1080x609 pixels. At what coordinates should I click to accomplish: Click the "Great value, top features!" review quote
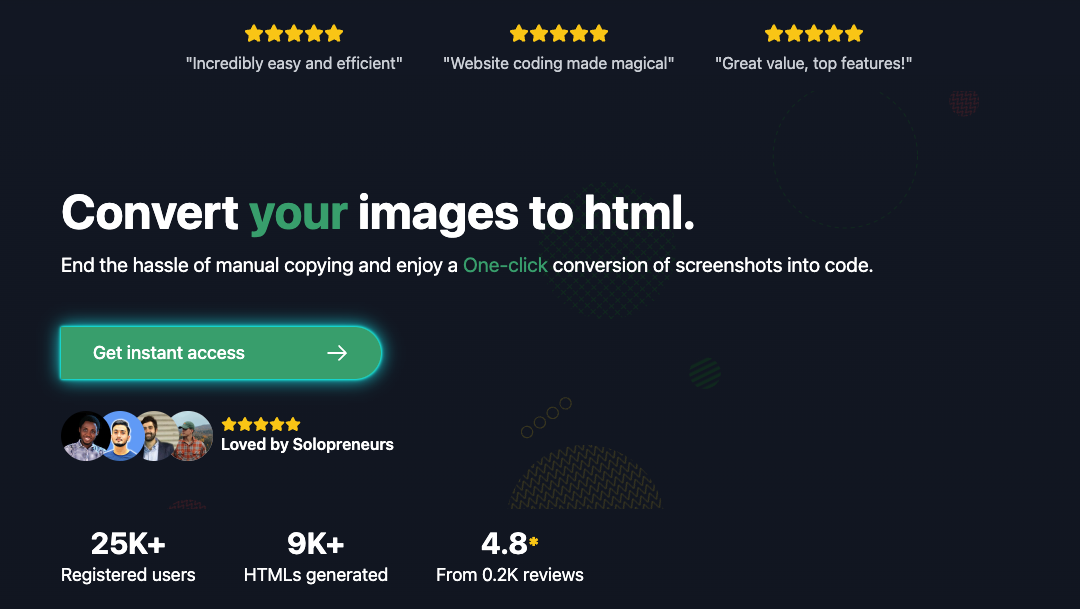(813, 63)
